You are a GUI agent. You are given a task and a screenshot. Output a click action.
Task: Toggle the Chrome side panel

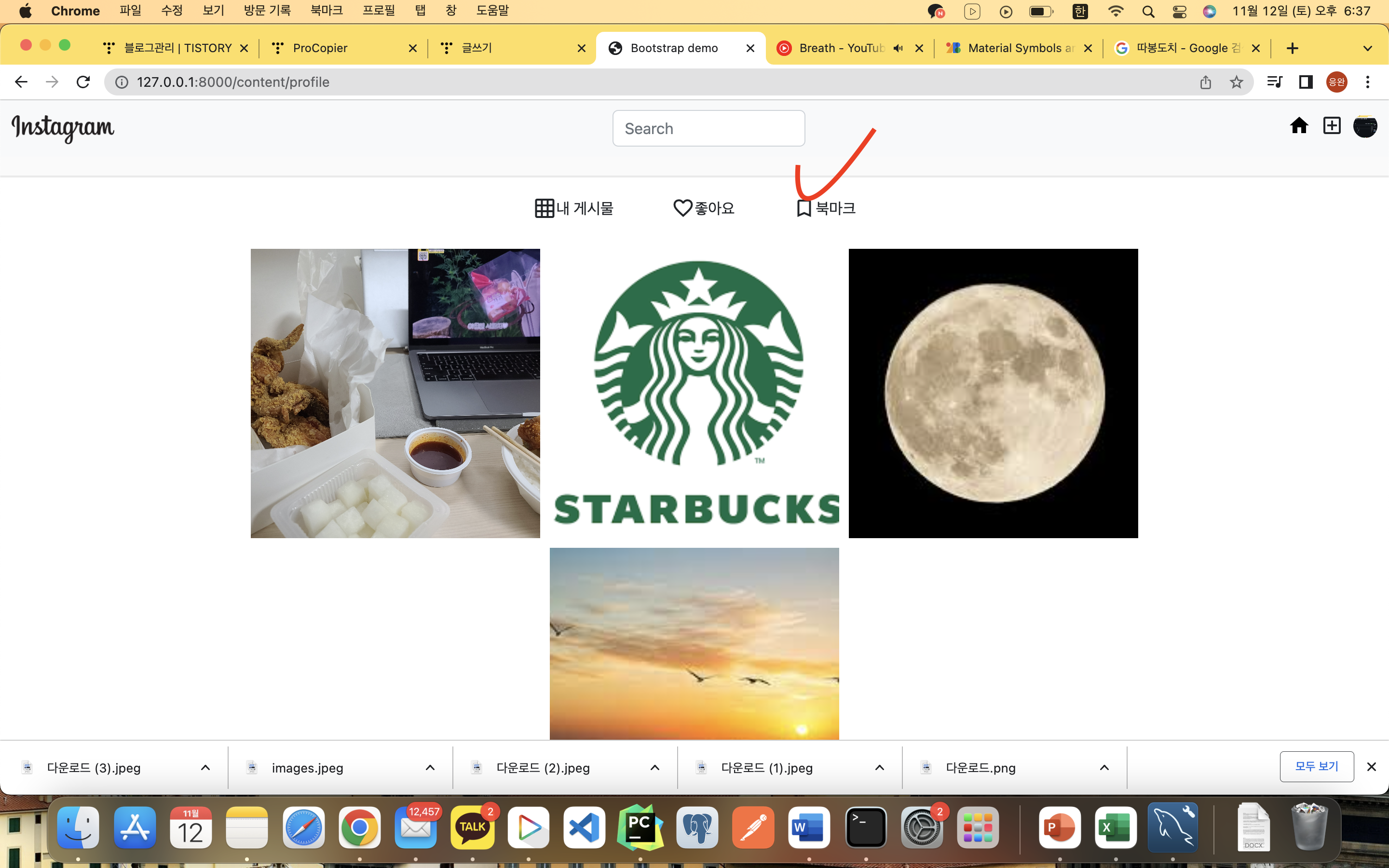(x=1306, y=82)
